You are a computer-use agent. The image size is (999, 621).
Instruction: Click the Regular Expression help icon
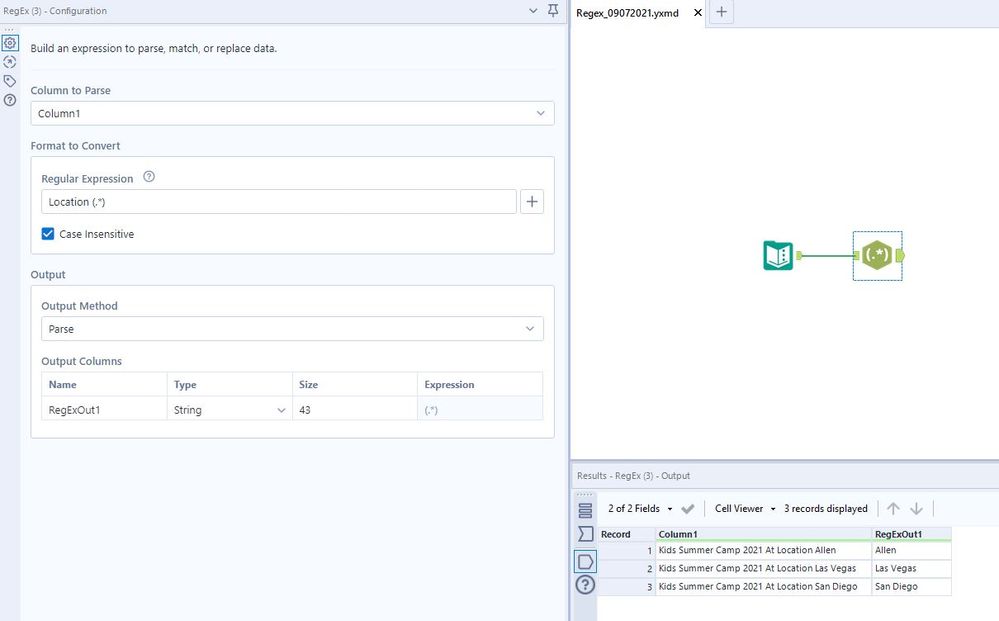click(x=148, y=177)
